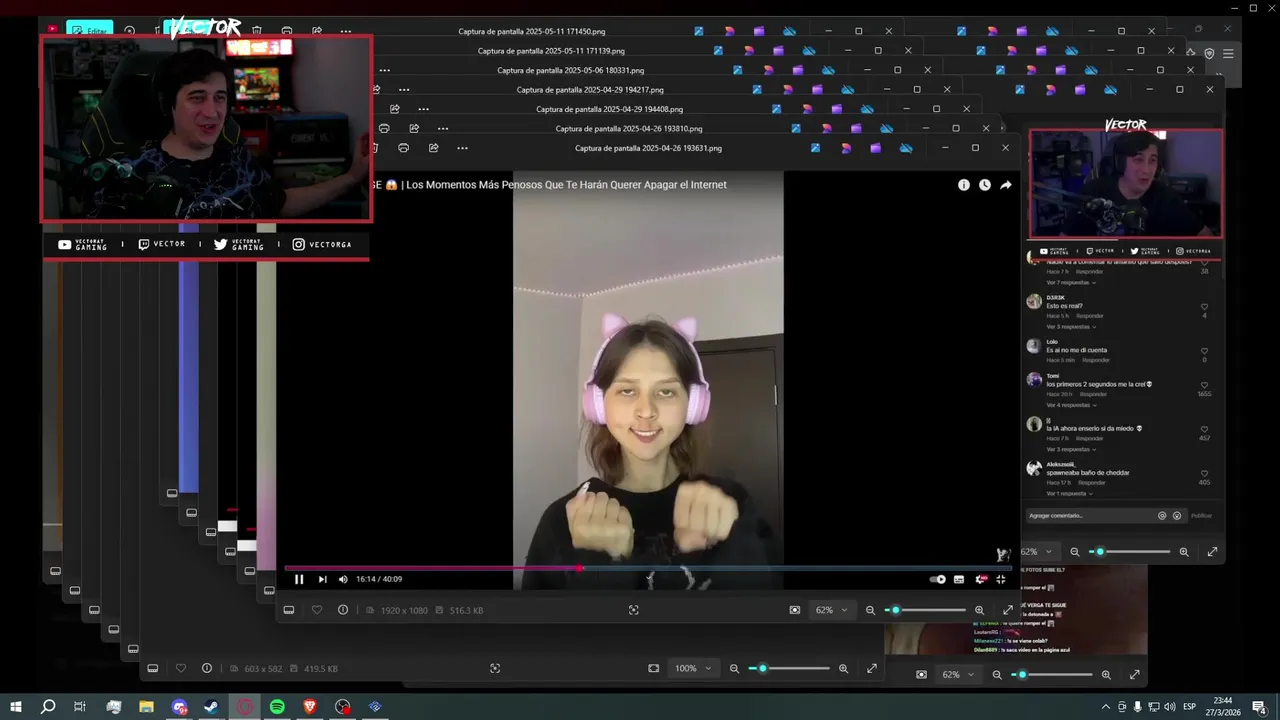Show file info for the 603 x 582 image
The image size is (1280, 720).
[x=207, y=668]
